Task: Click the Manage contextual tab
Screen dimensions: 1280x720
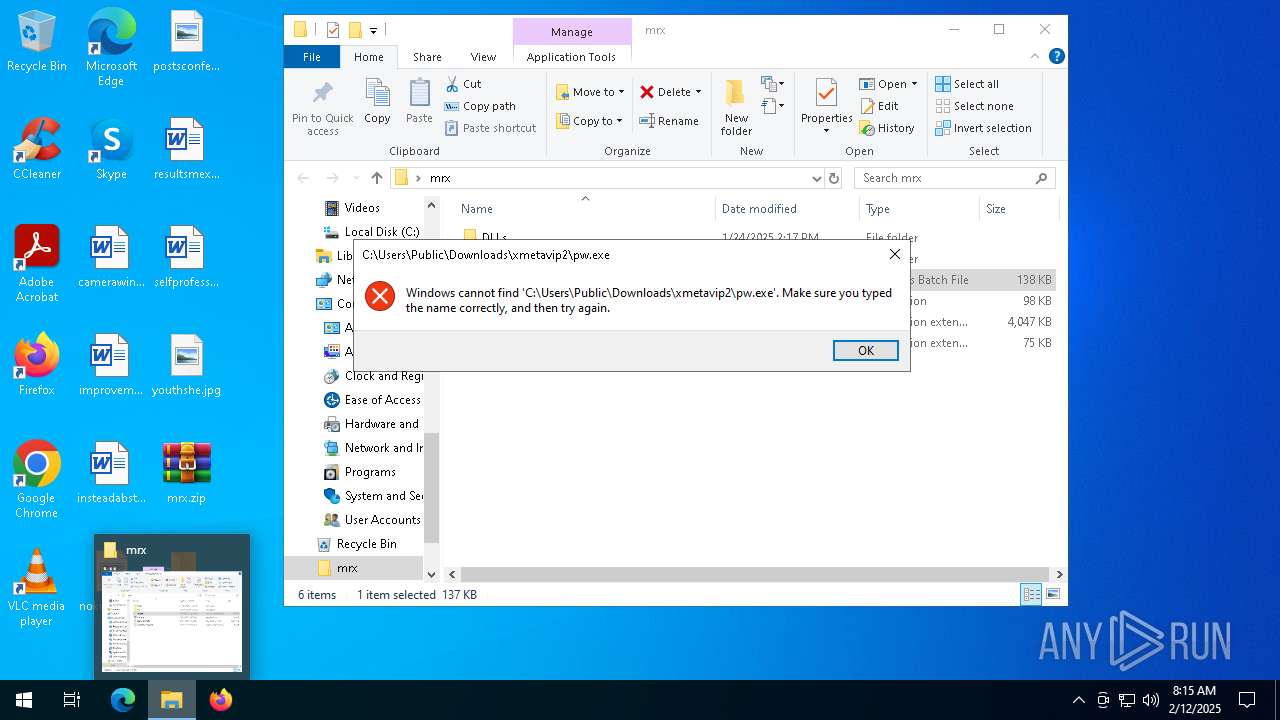Action: coord(572,32)
